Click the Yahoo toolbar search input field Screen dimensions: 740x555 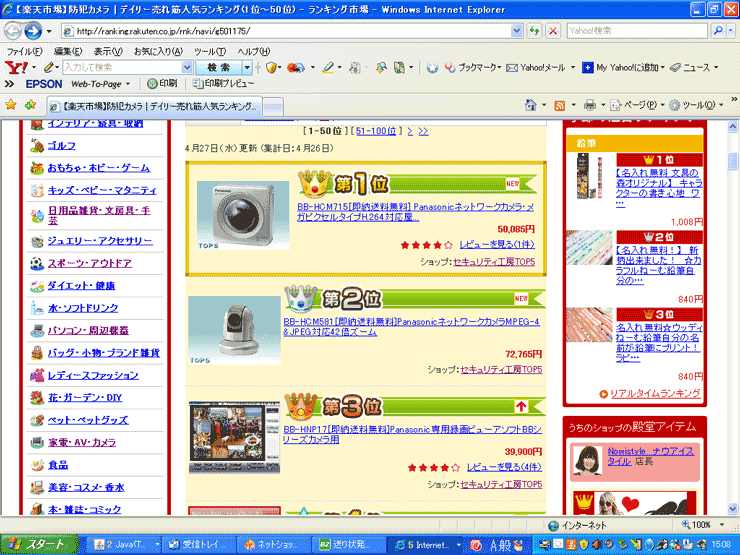(122, 68)
